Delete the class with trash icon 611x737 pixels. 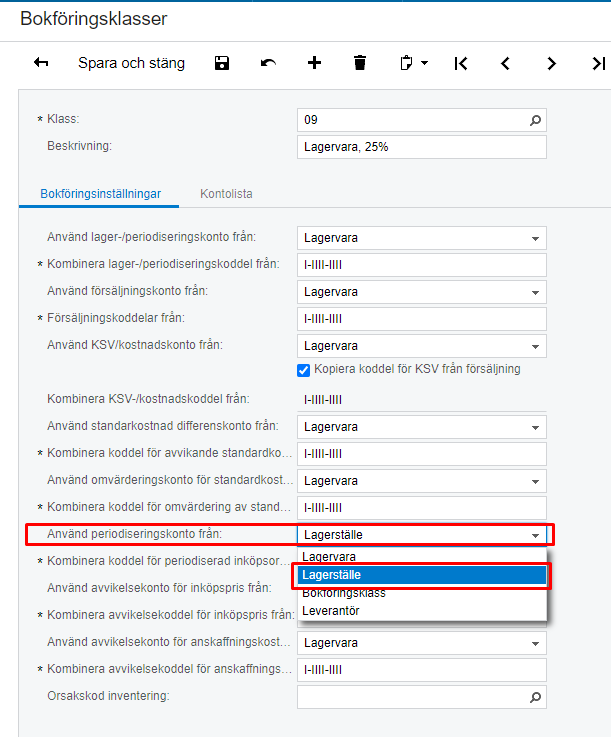(x=360, y=63)
